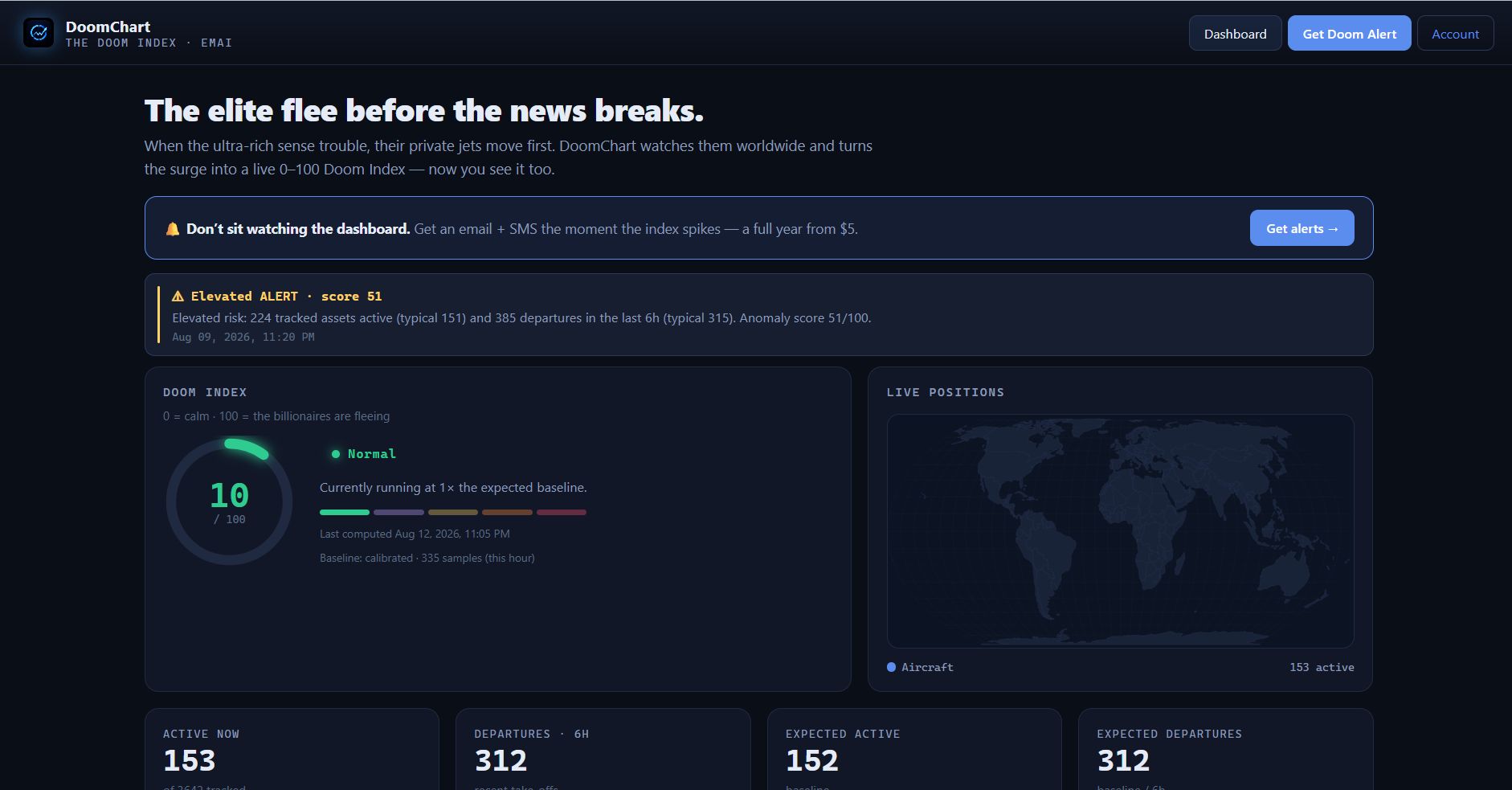Click the blue Aircraft legend dot
This screenshot has width=1512, height=790.
(891, 667)
